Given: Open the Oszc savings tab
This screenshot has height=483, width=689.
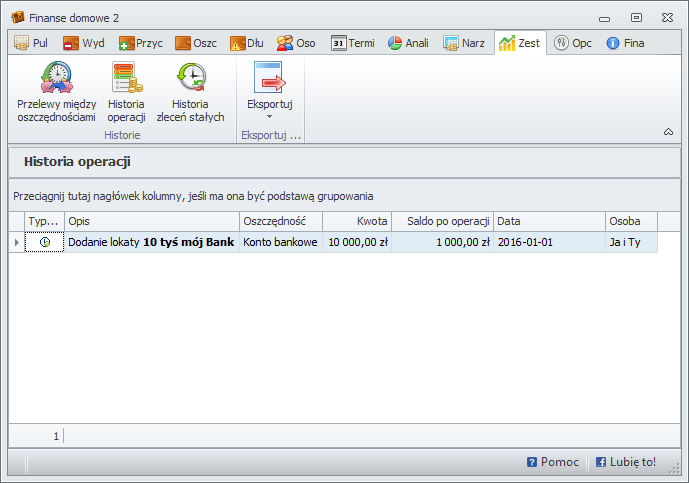Looking at the screenshot, I should pyautogui.click(x=196, y=43).
